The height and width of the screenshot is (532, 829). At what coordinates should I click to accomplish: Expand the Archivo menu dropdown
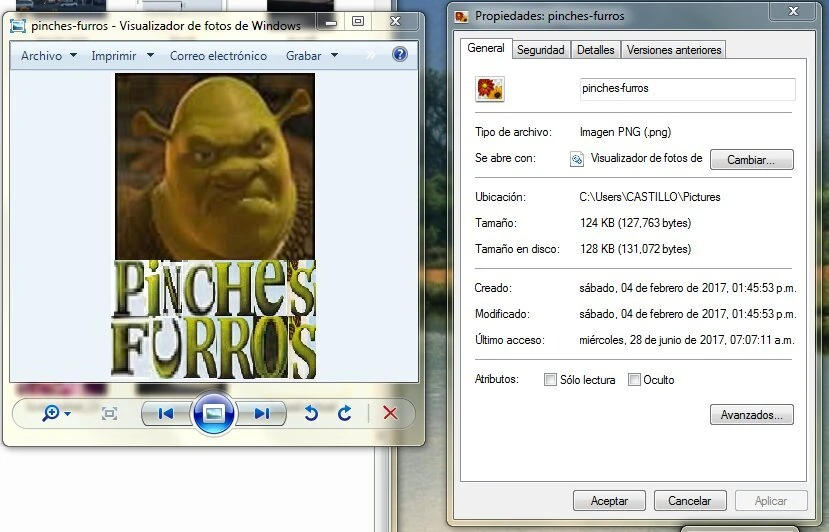48,56
